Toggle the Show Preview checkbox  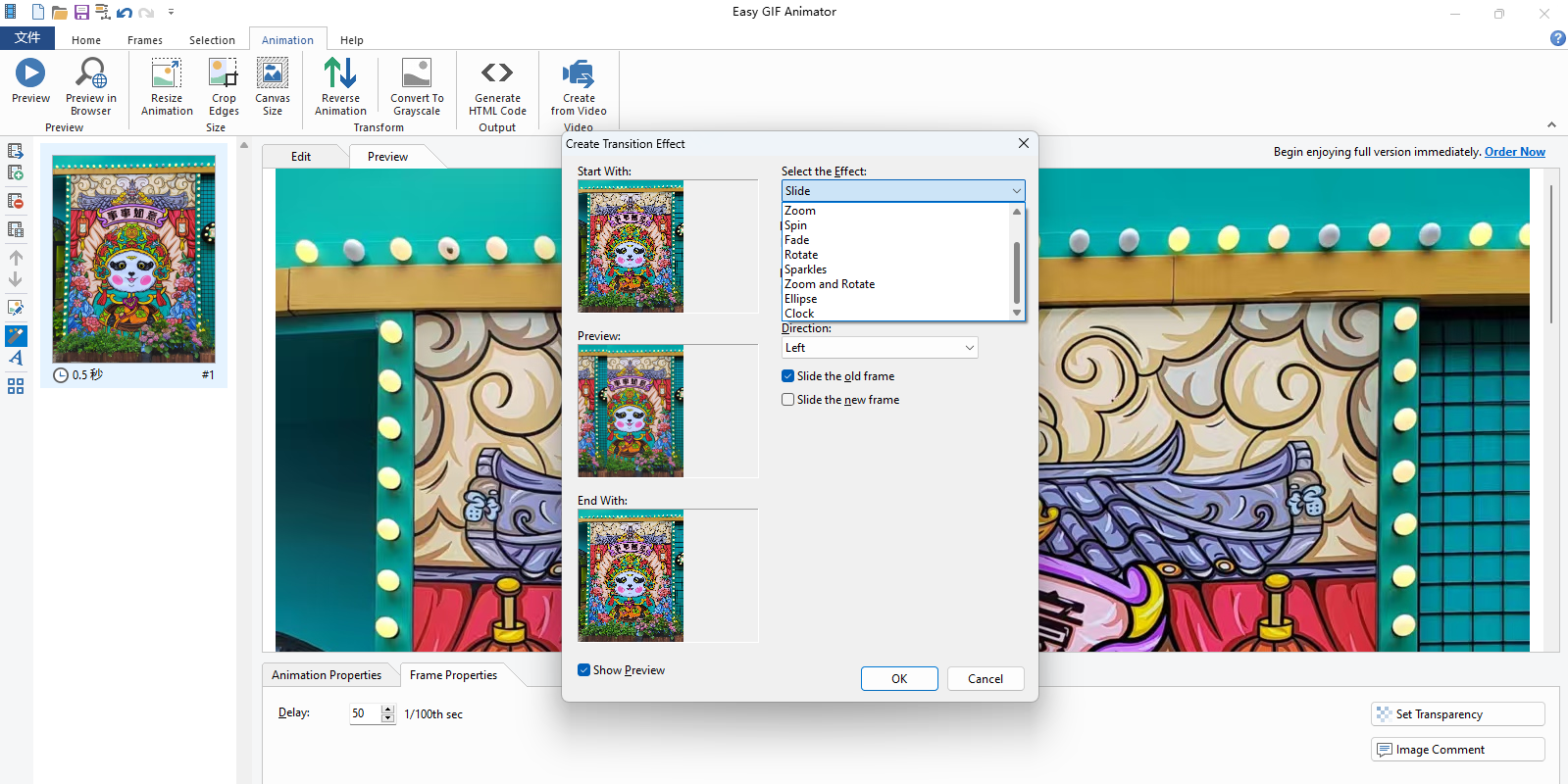(x=584, y=670)
